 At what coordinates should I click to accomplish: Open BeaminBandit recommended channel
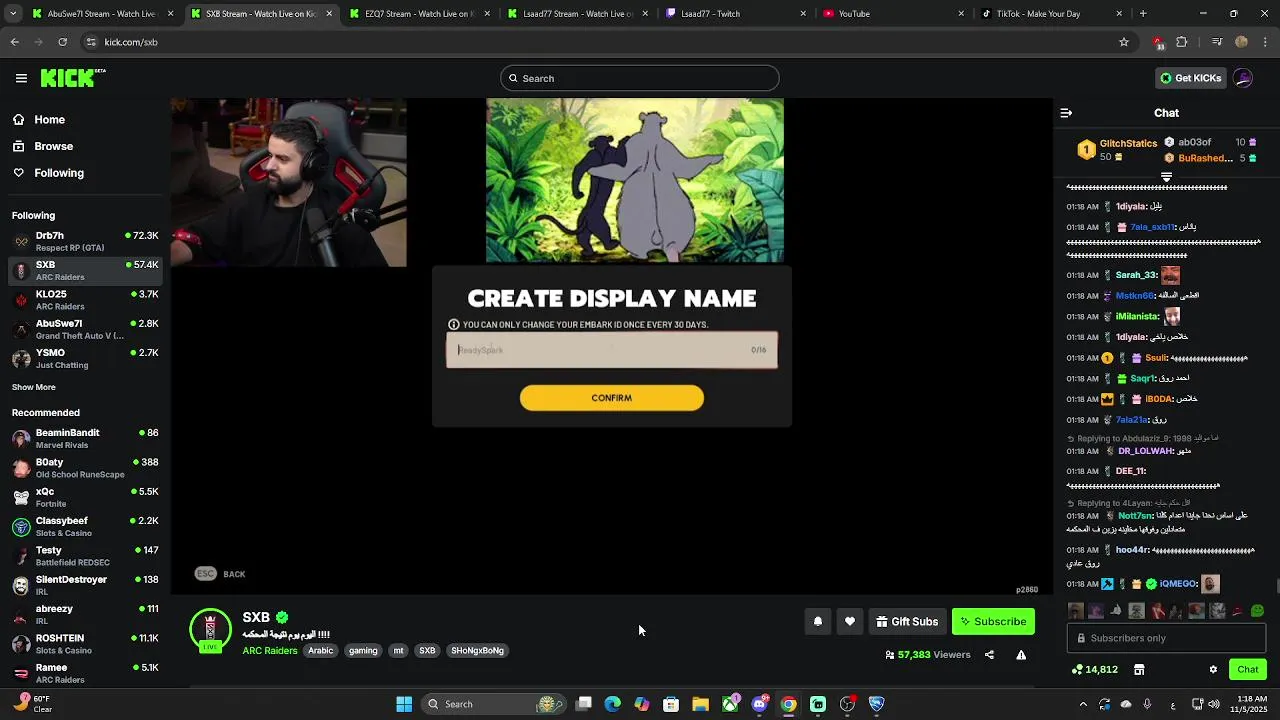coord(86,438)
